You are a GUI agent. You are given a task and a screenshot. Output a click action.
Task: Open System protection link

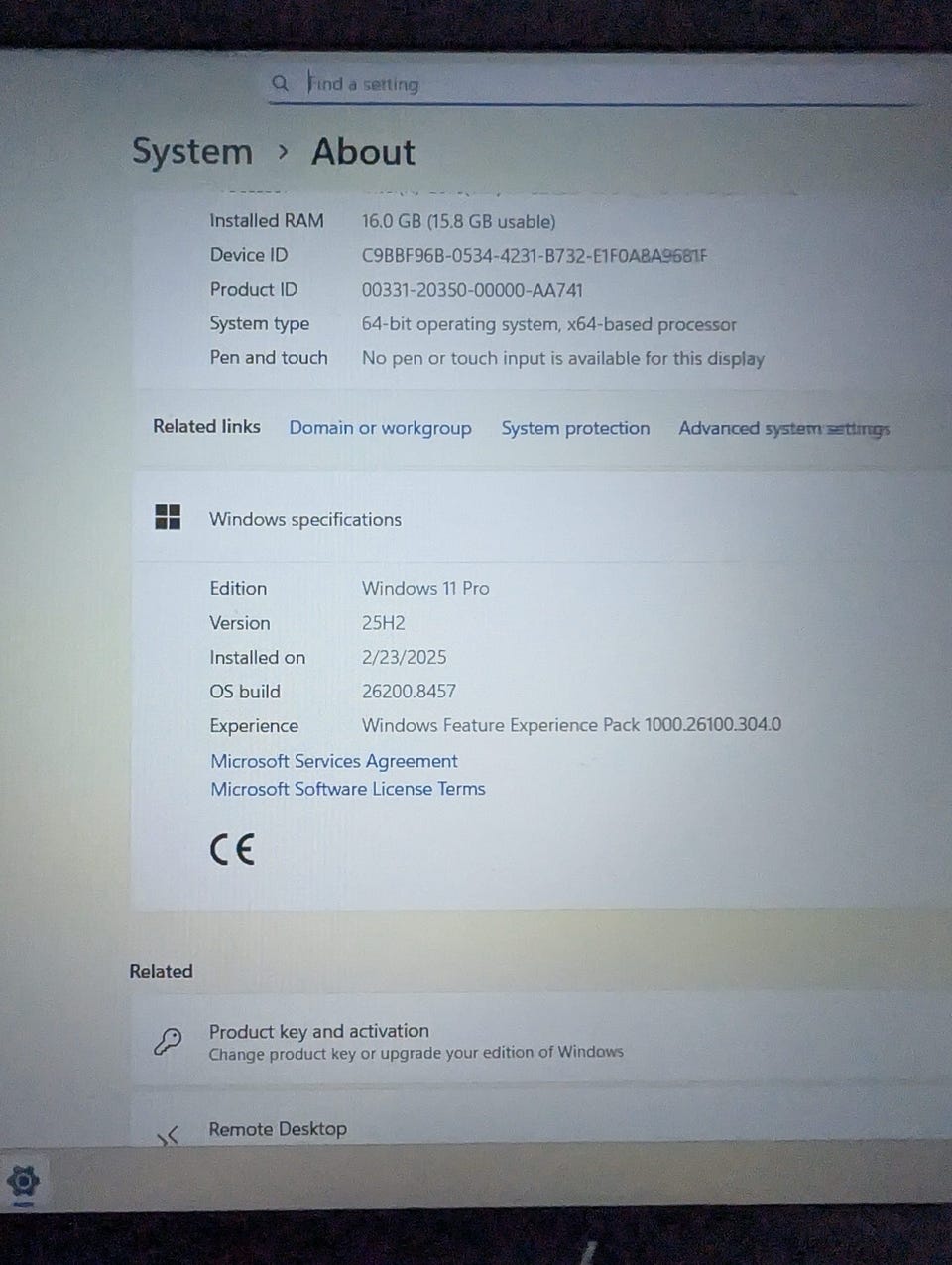pyautogui.click(x=575, y=428)
